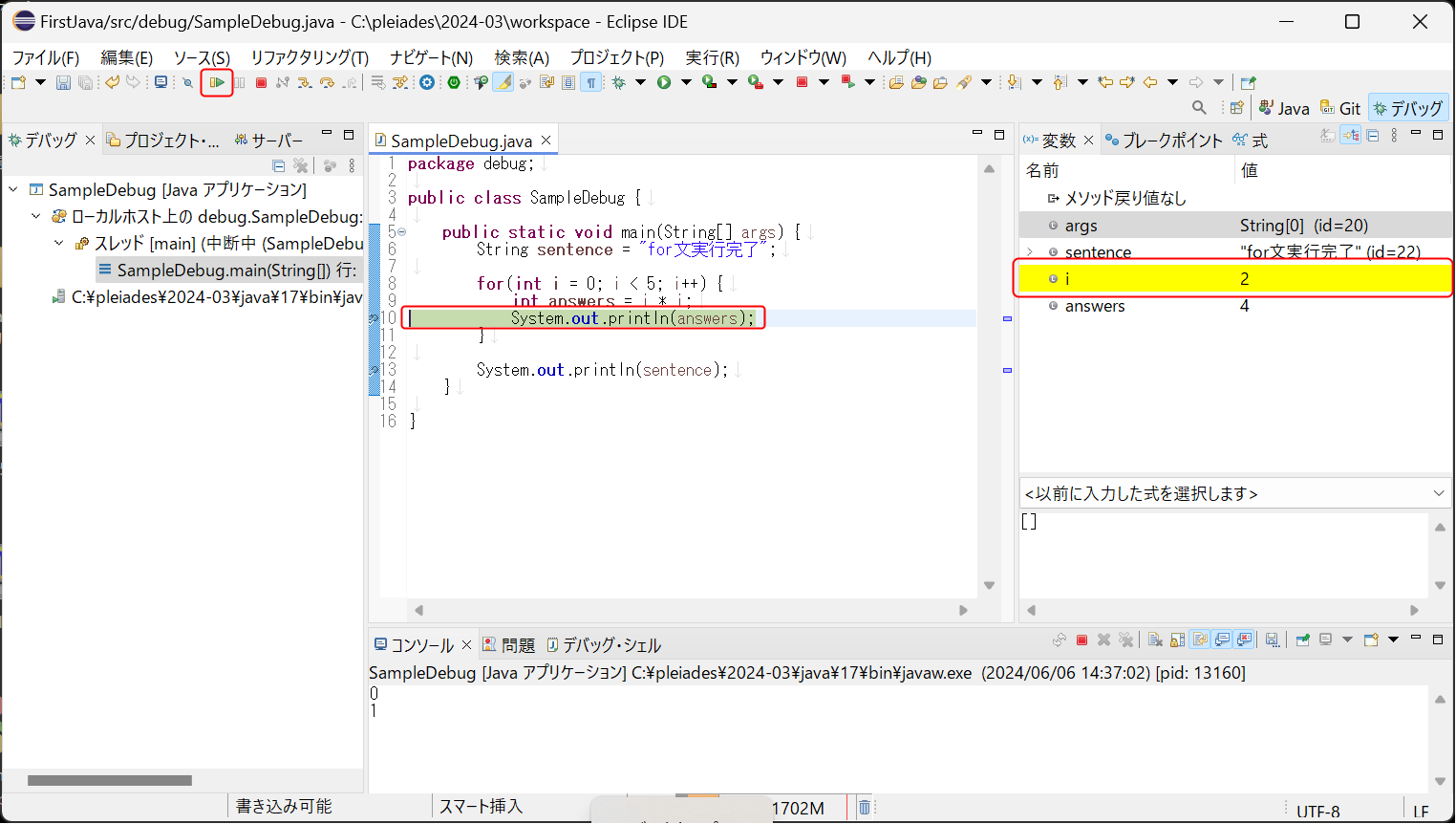Toggle Use Step Filters
Screen dimensions: 1456x824
[x=400, y=82]
